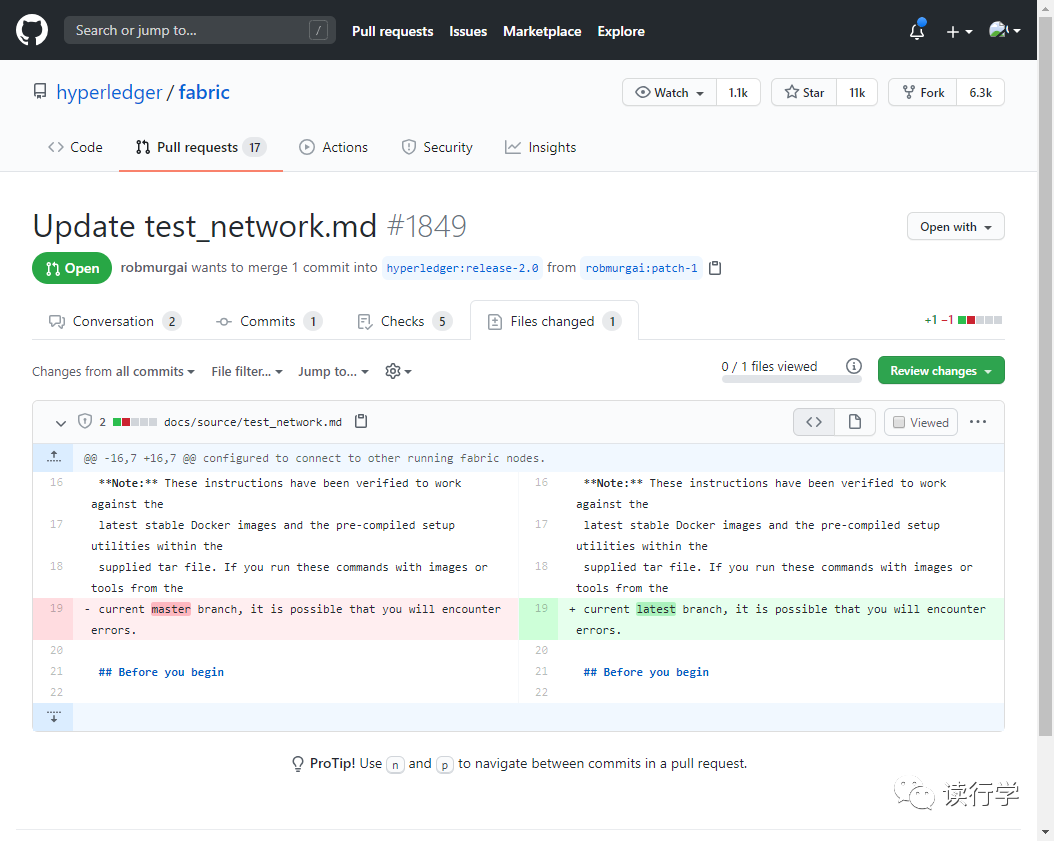This screenshot has height=841, width=1054.
Task: Open robmurgai's profile link
Action: pyautogui.click(x=154, y=268)
